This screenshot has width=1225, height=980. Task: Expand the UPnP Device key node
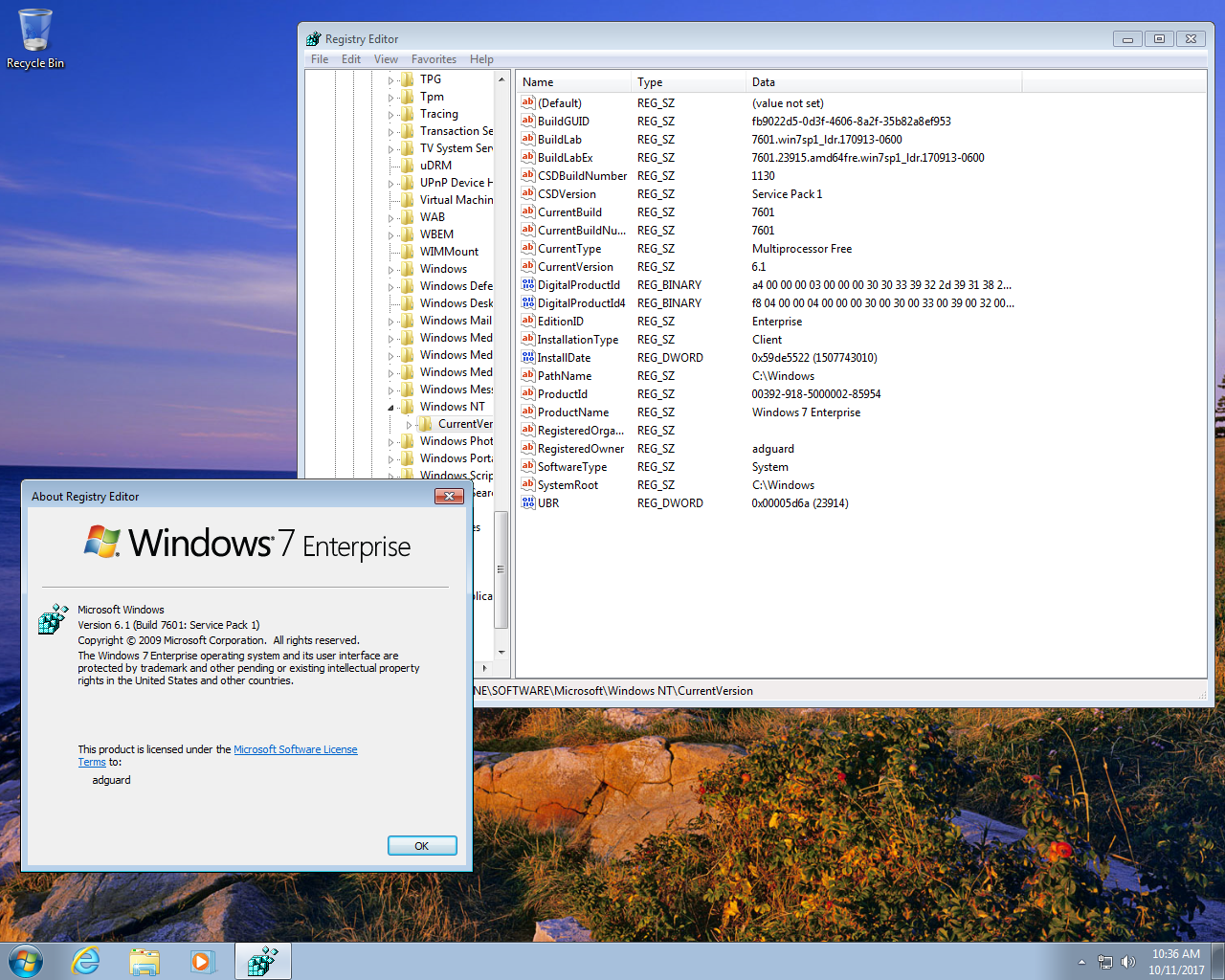pyautogui.click(x=391, y=184)
